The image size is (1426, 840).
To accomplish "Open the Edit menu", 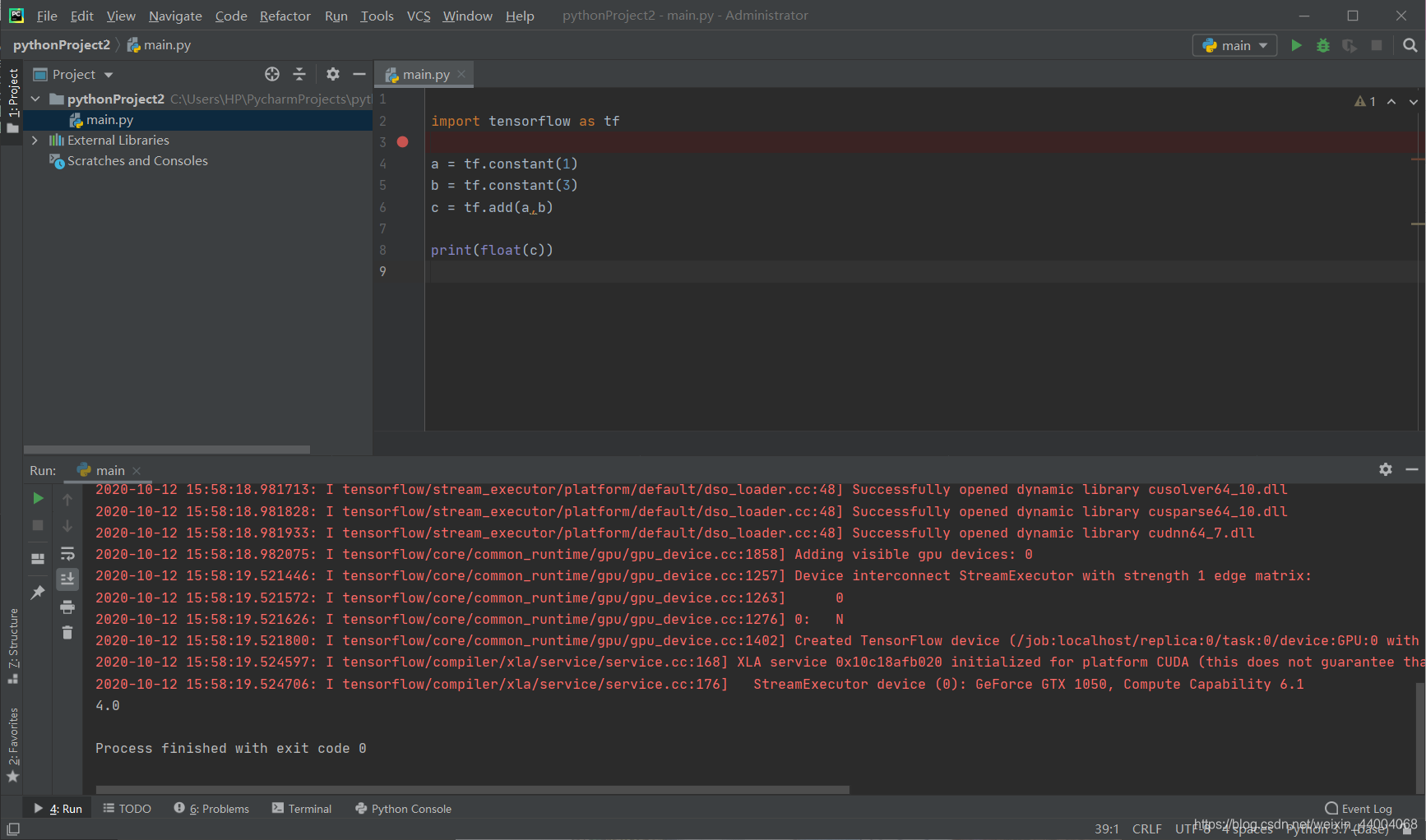I will coord(81,16).
